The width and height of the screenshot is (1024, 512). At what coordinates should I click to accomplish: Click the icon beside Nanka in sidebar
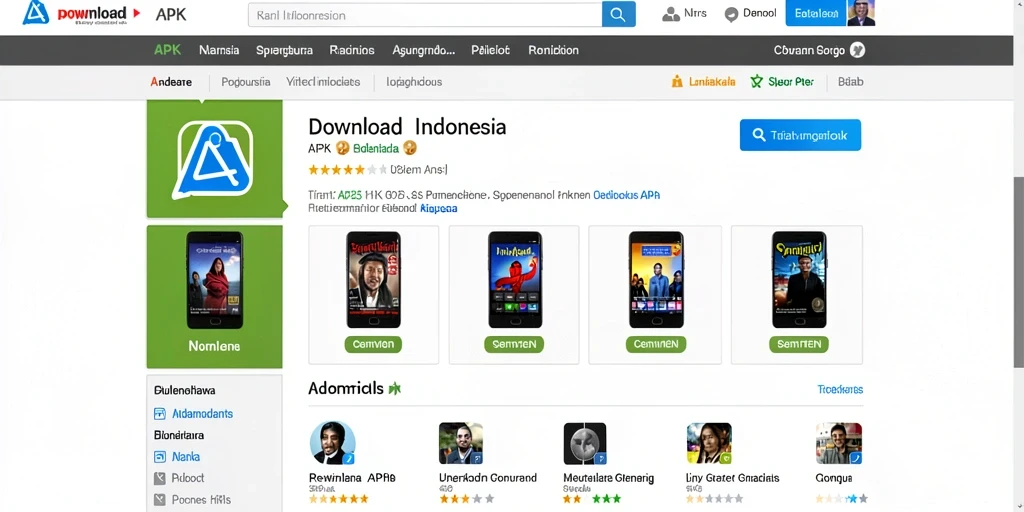pos(160,456)
